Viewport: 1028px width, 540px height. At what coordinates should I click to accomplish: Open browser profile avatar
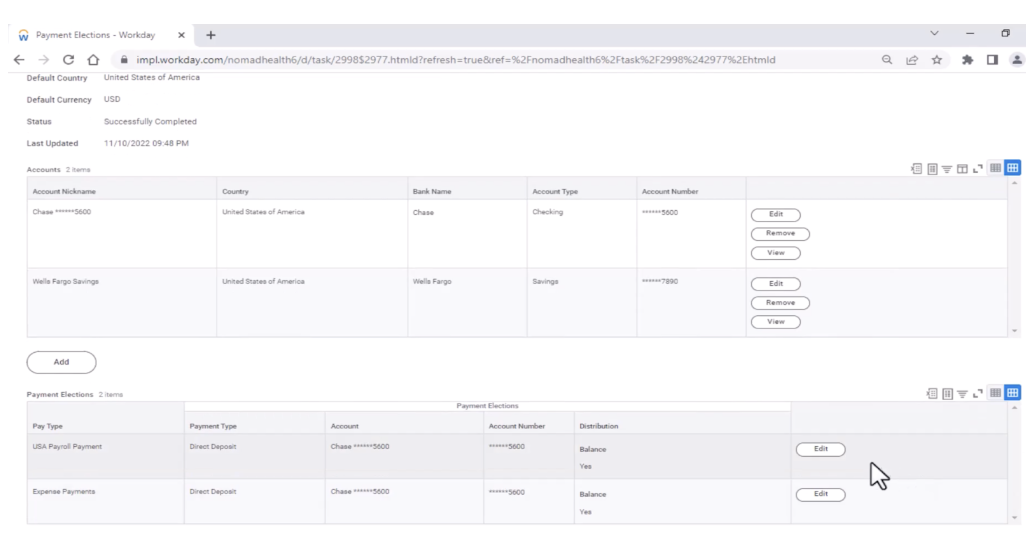1017,60
